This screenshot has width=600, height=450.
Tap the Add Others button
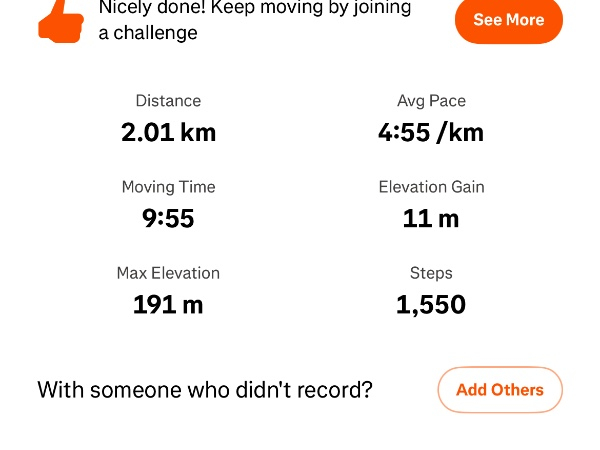[x=500, y=390]
